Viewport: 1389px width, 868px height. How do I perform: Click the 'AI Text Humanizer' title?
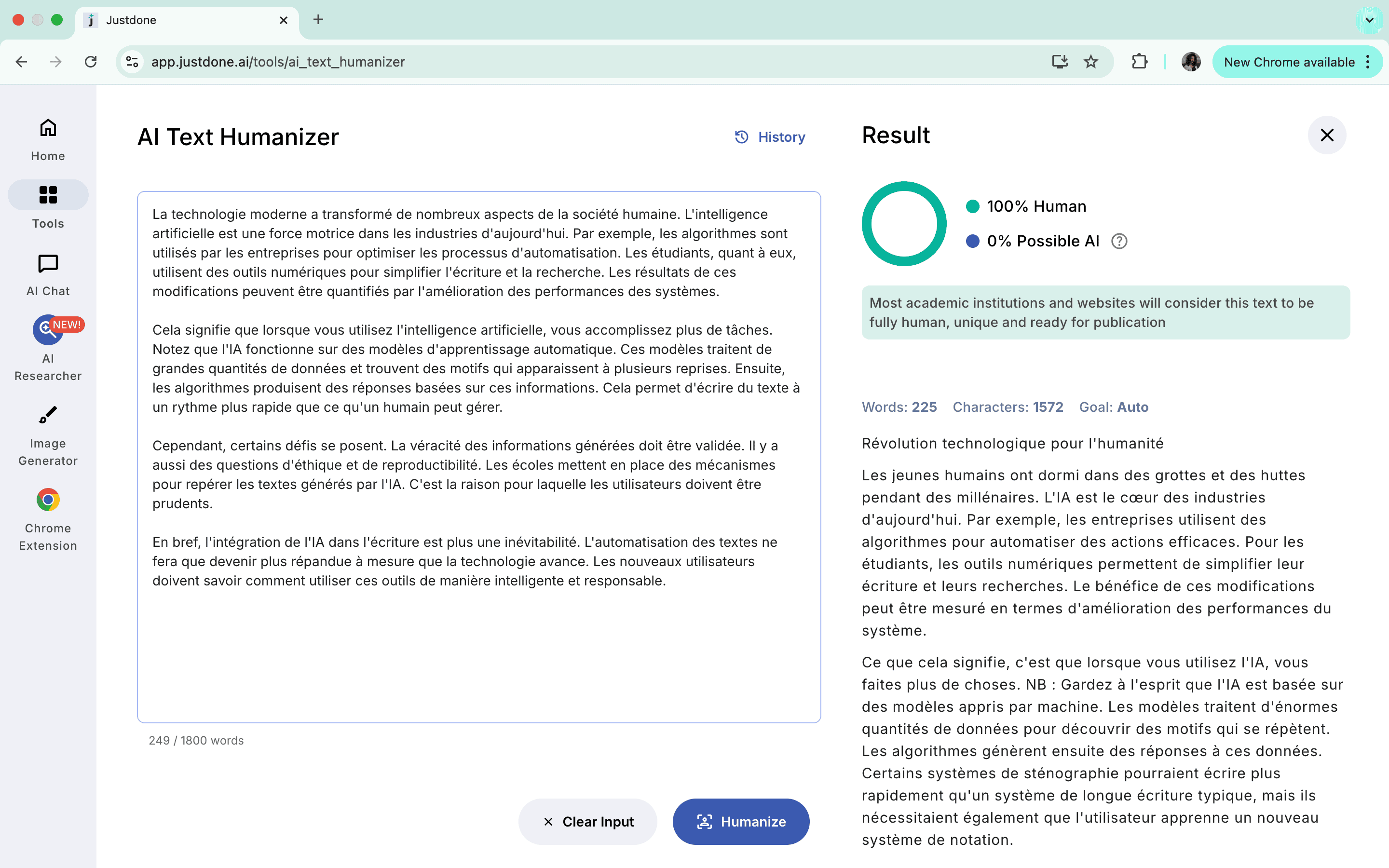coord(238,136)
